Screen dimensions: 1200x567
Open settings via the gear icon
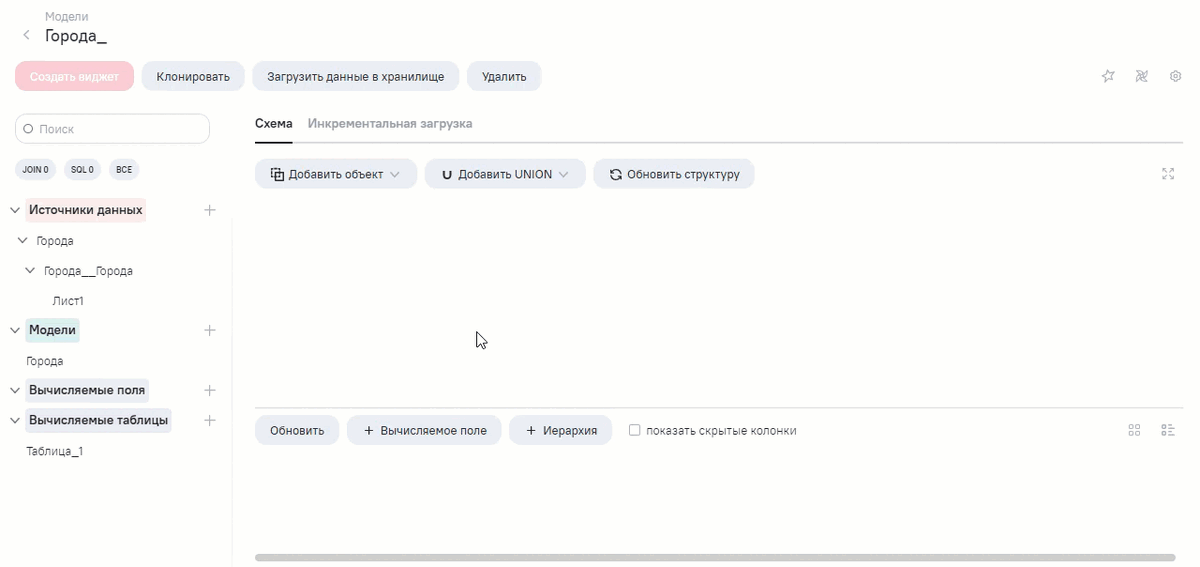(x=1176, y=76)
